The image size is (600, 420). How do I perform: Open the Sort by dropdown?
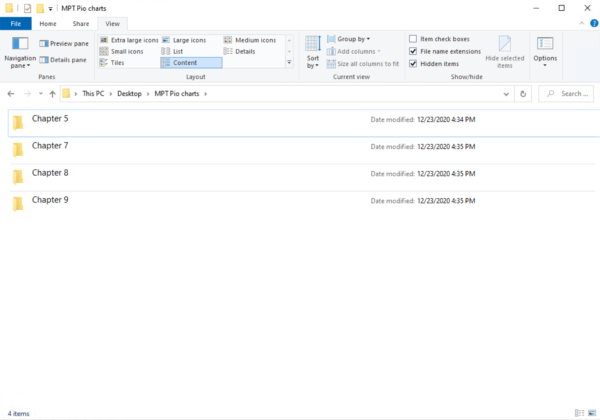tap(313, 52)
